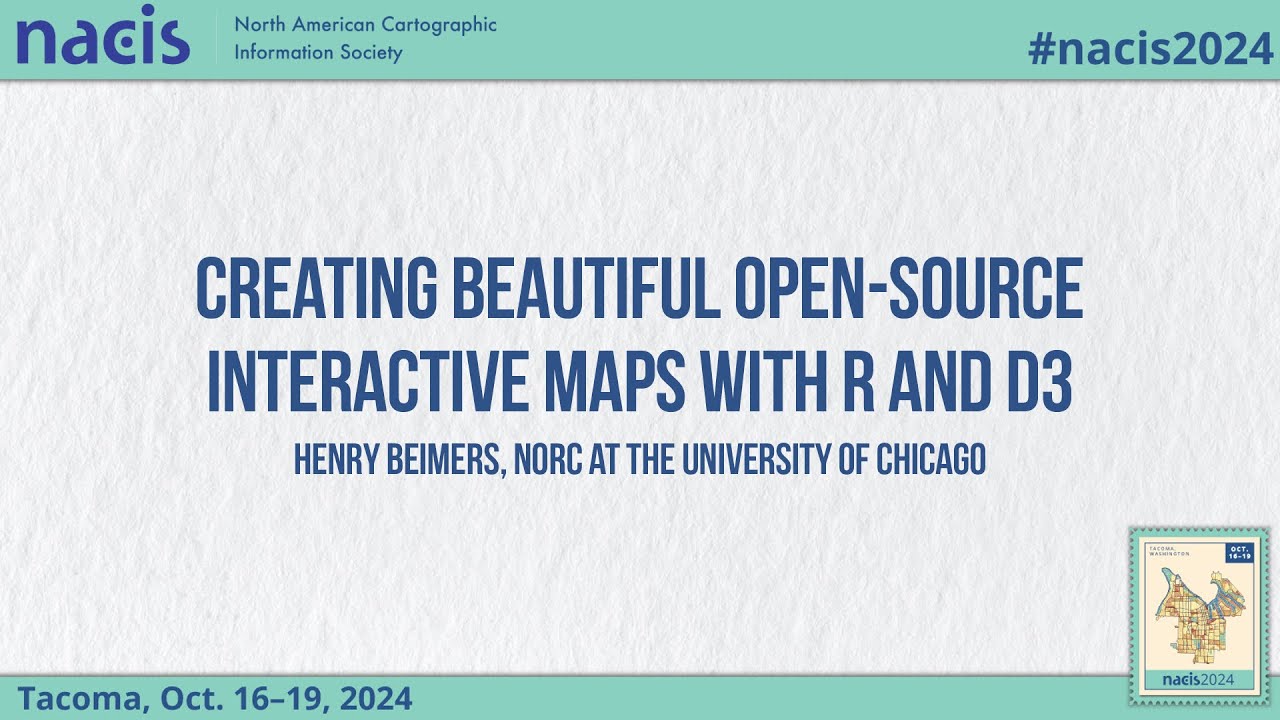This screenshot has width=1280, height=720.
Task: Click 'North American Cartographic Information Society' text
Action: tap(365, 38)
